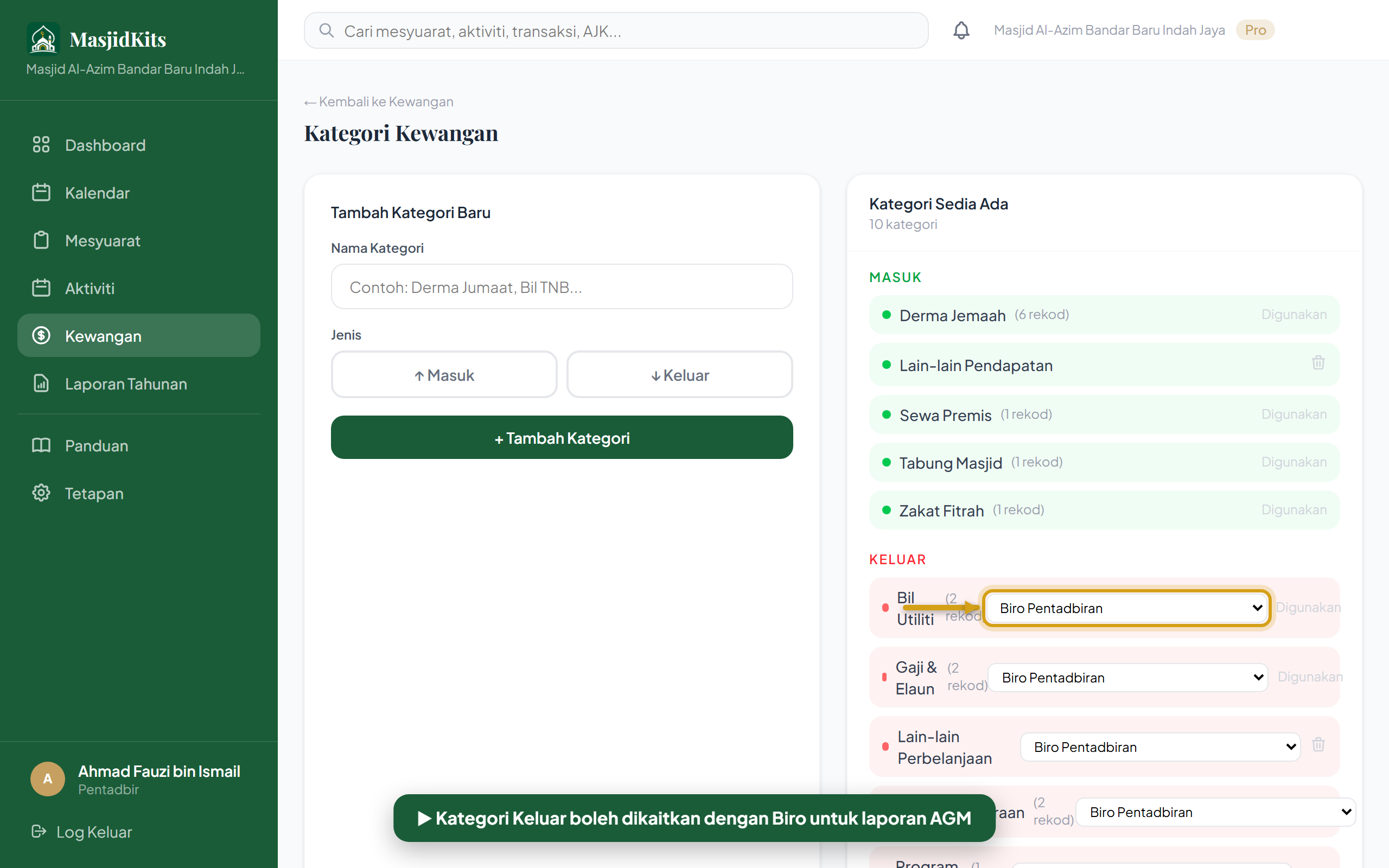Click Log Keluar to sign out
The width and height of the screenshot is (1389, 868).
click(x=82, y=831)
